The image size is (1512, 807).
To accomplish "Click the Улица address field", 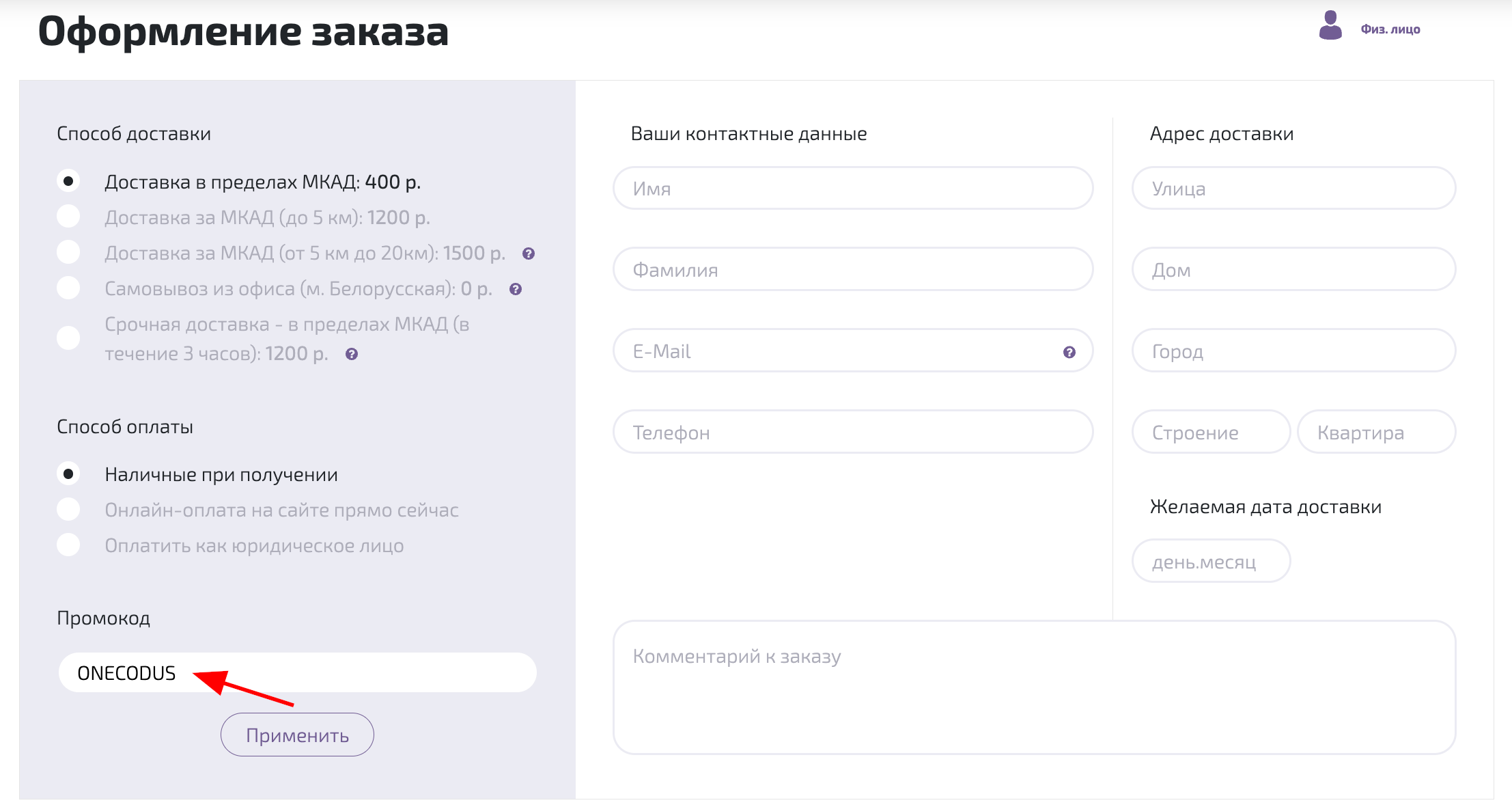I will (x=1293, y=188).
